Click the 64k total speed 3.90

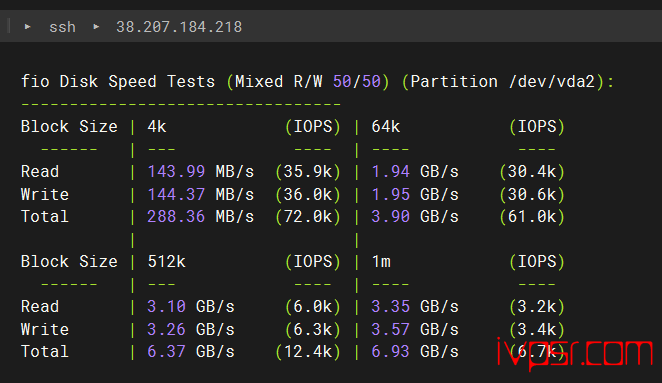click(x=391, y=217)
